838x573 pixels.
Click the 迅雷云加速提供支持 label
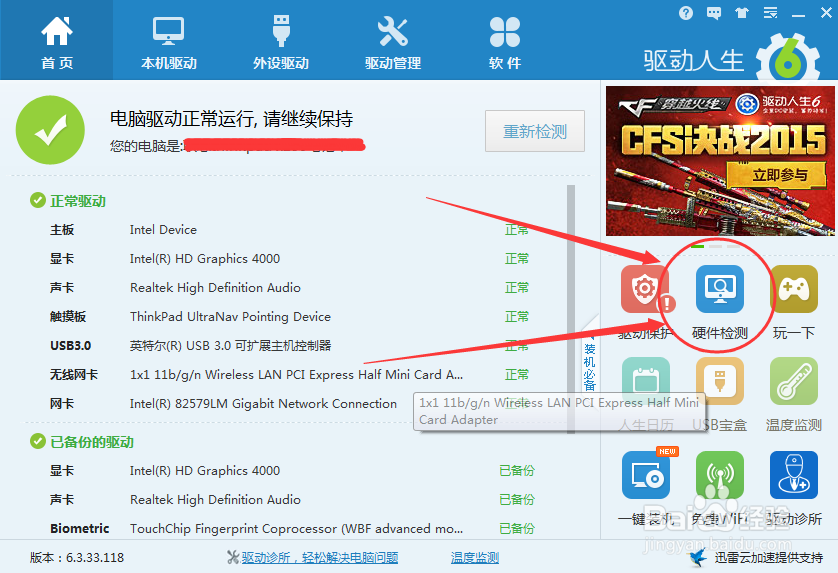click(x=768, y=557)
